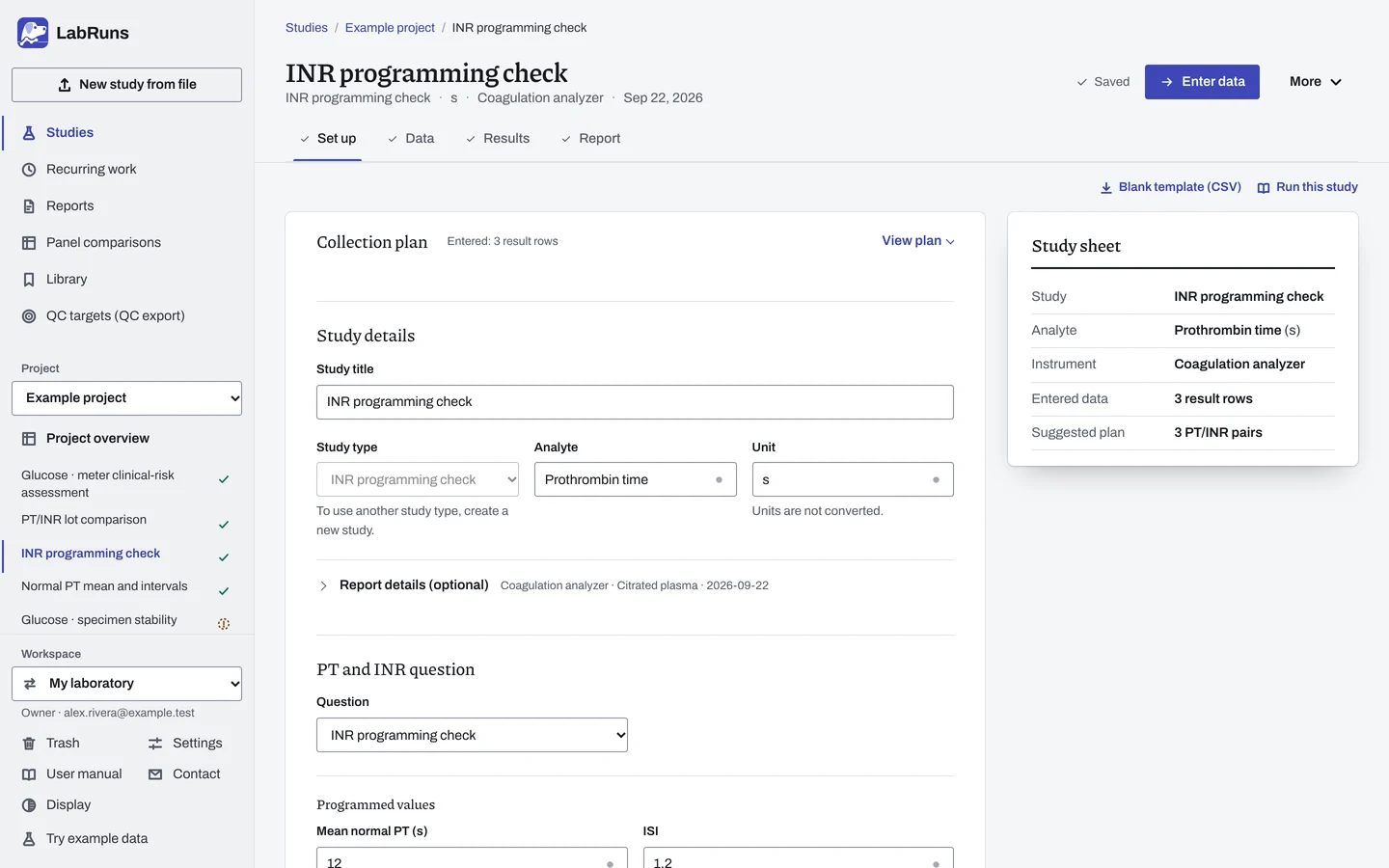Switch to the Data tab

tap(411, 139)
